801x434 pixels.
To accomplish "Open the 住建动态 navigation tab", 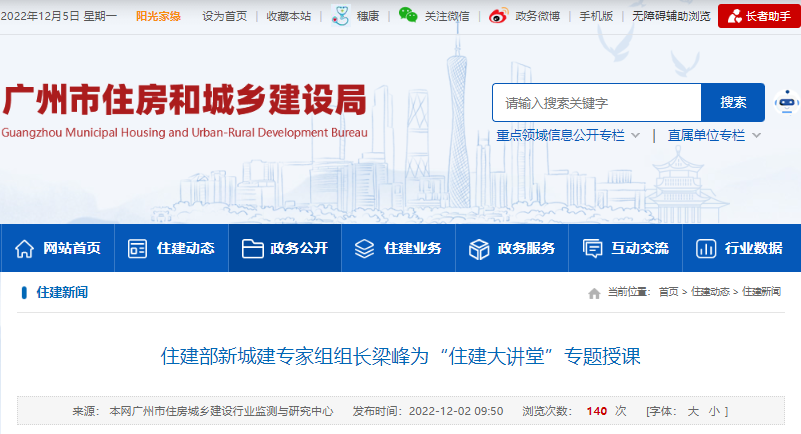I will 171,248.
